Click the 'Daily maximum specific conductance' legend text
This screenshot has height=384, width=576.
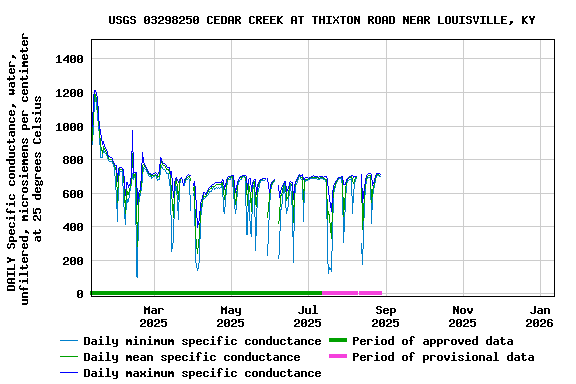[x=202, y=373]
